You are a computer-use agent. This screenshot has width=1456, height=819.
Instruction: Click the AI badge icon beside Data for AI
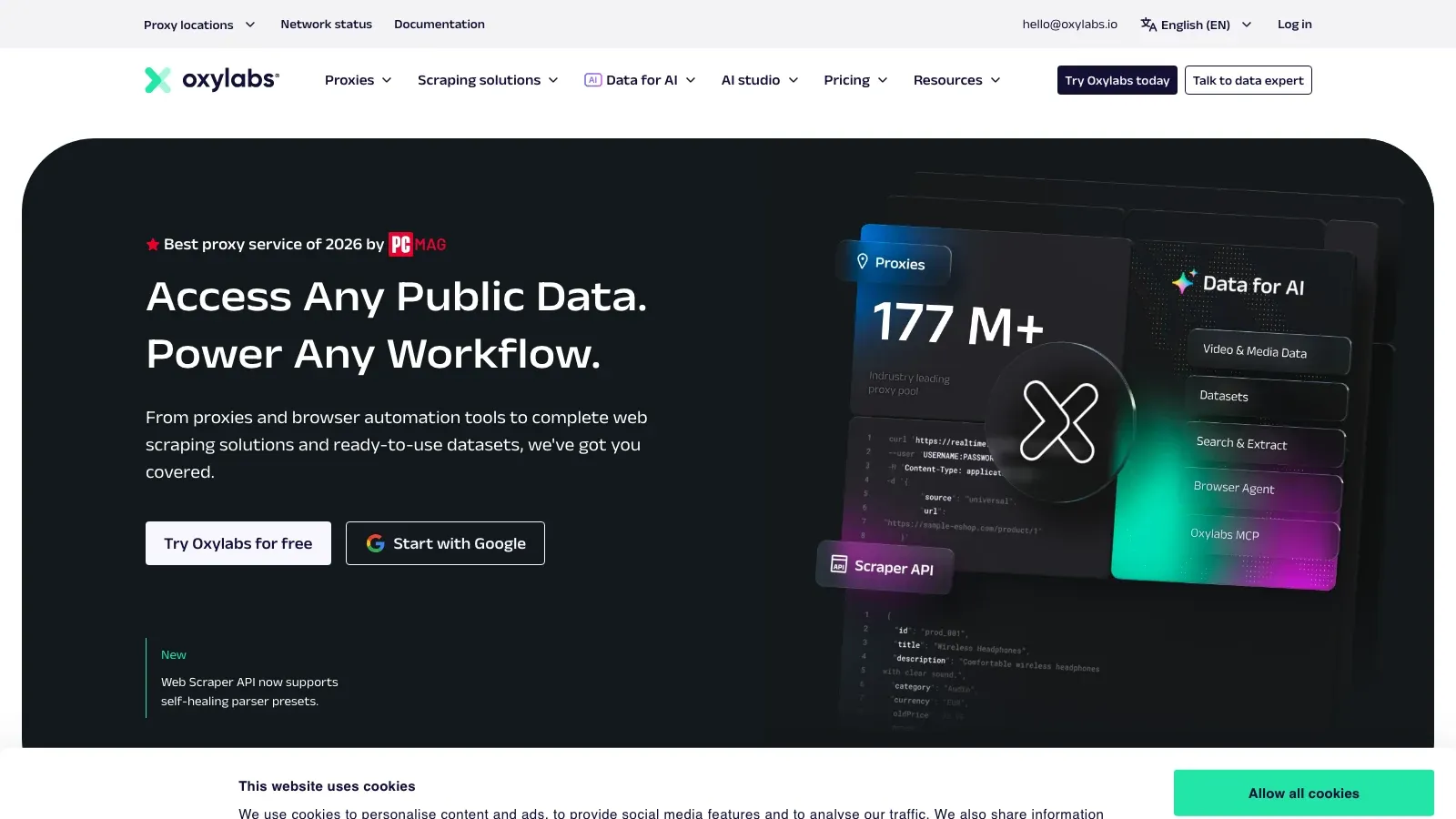click(x=592, y=80)
